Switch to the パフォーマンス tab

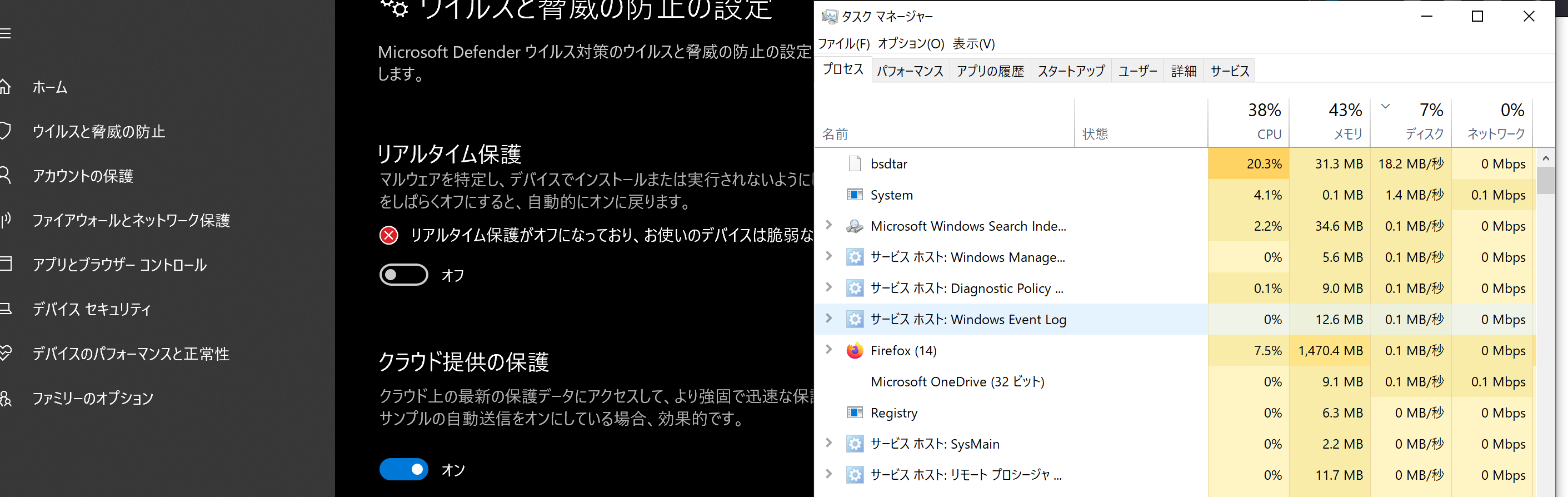tap(910, 71)
